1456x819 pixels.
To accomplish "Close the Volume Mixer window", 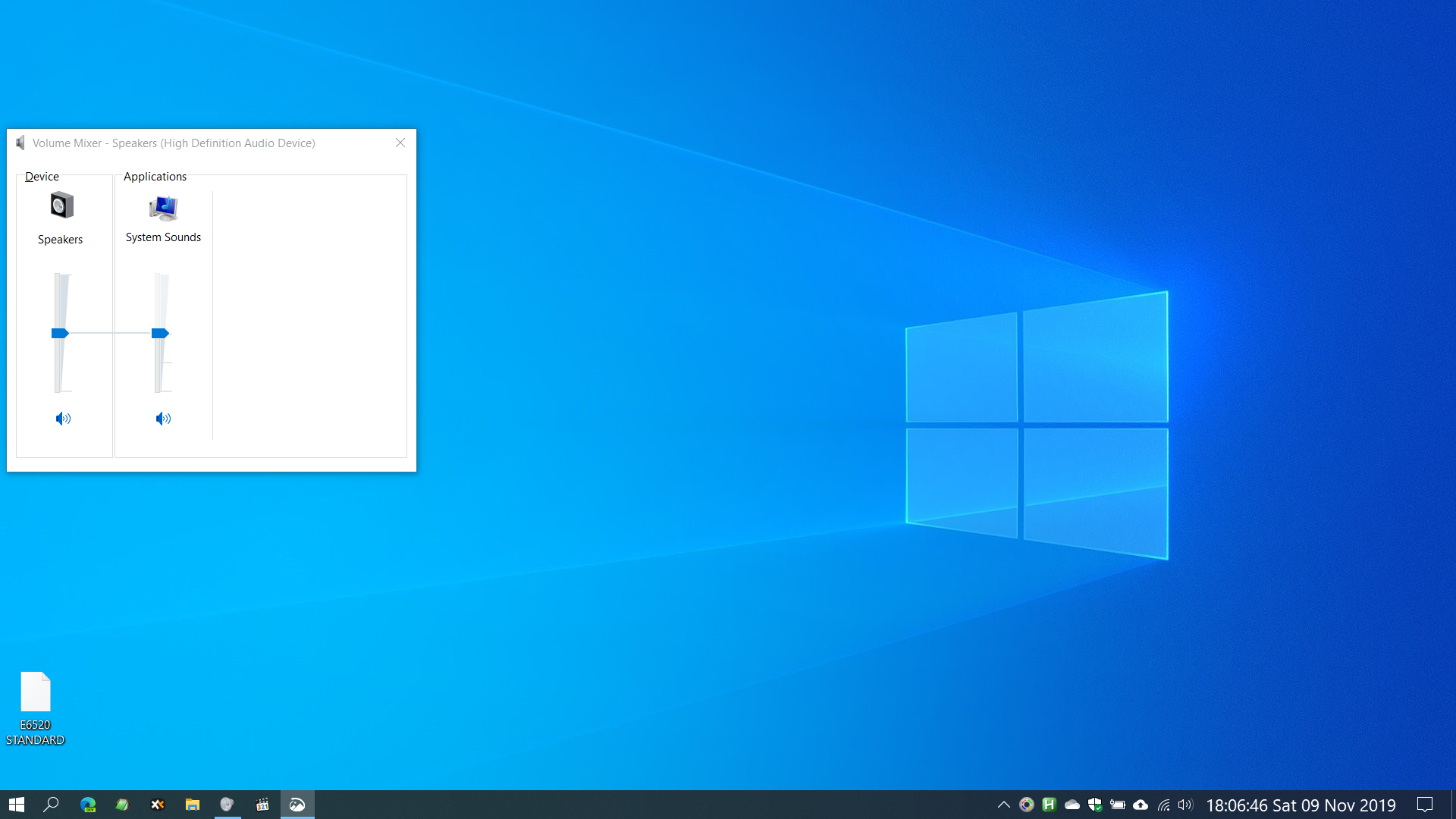I will [x=400, y=143].
